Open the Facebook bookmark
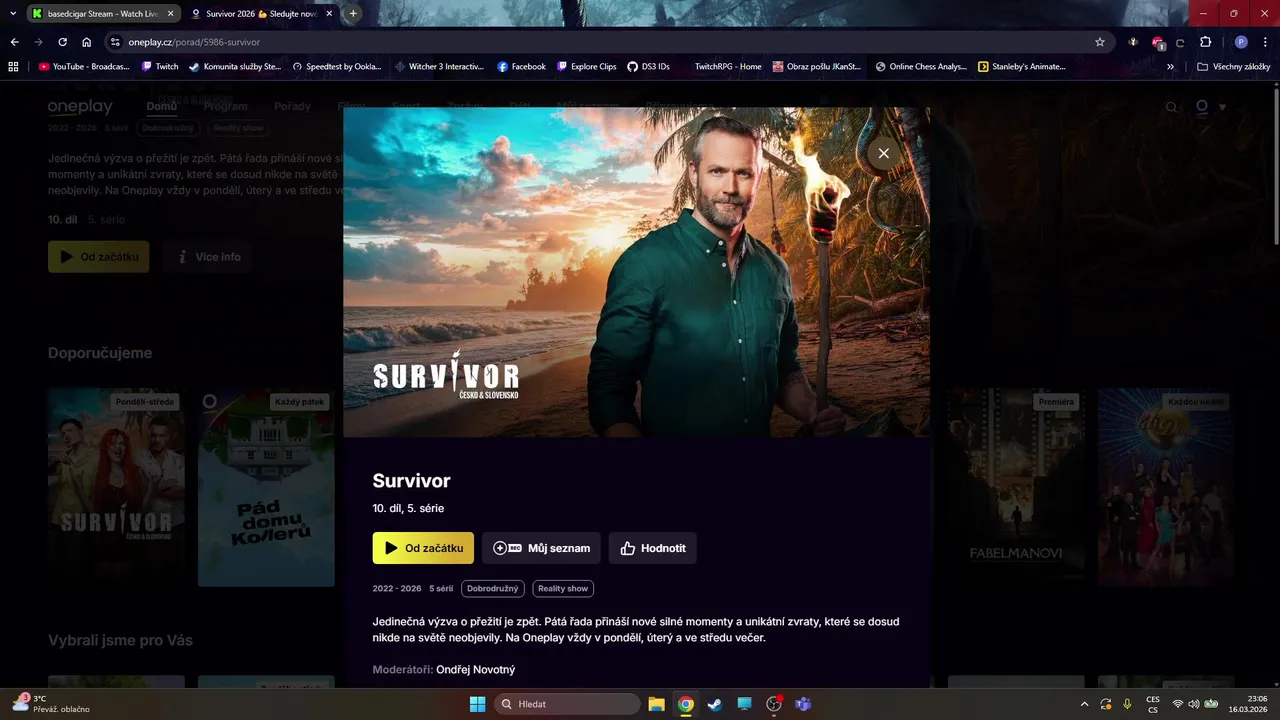 (x=522, y=67)
